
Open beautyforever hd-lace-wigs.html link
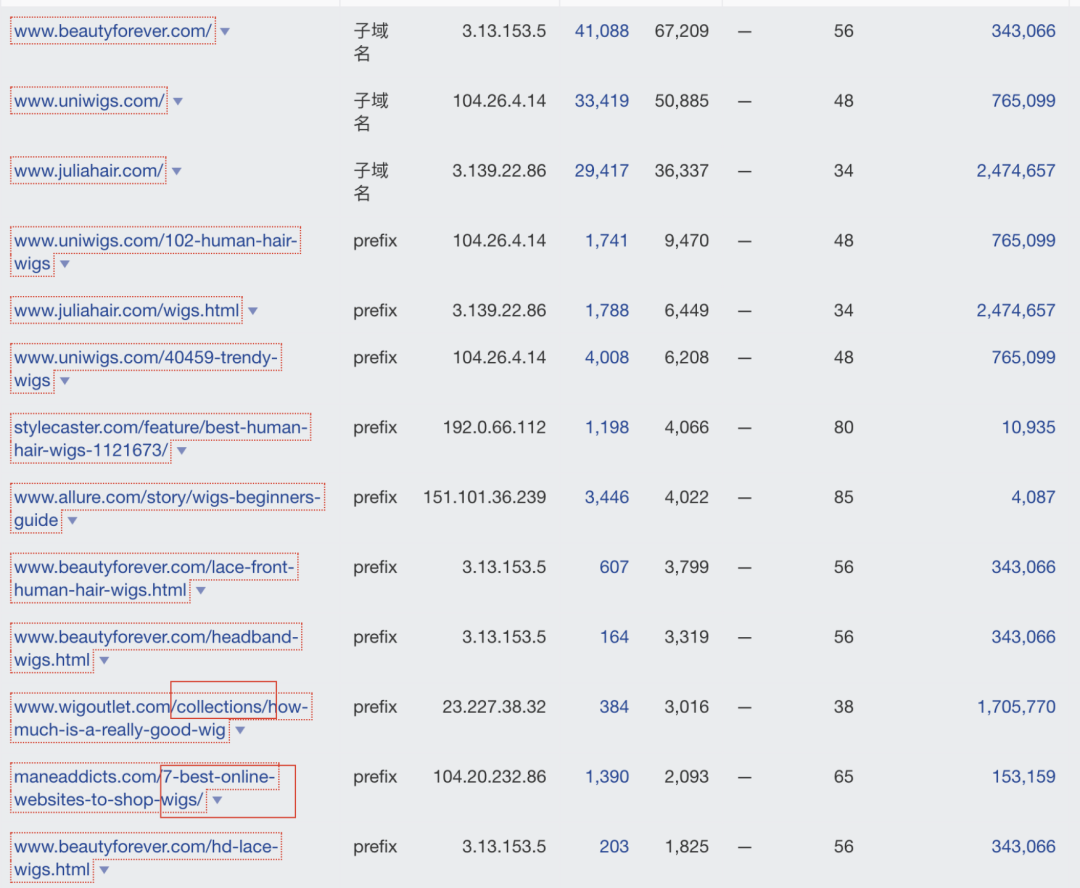click(146, 858)
